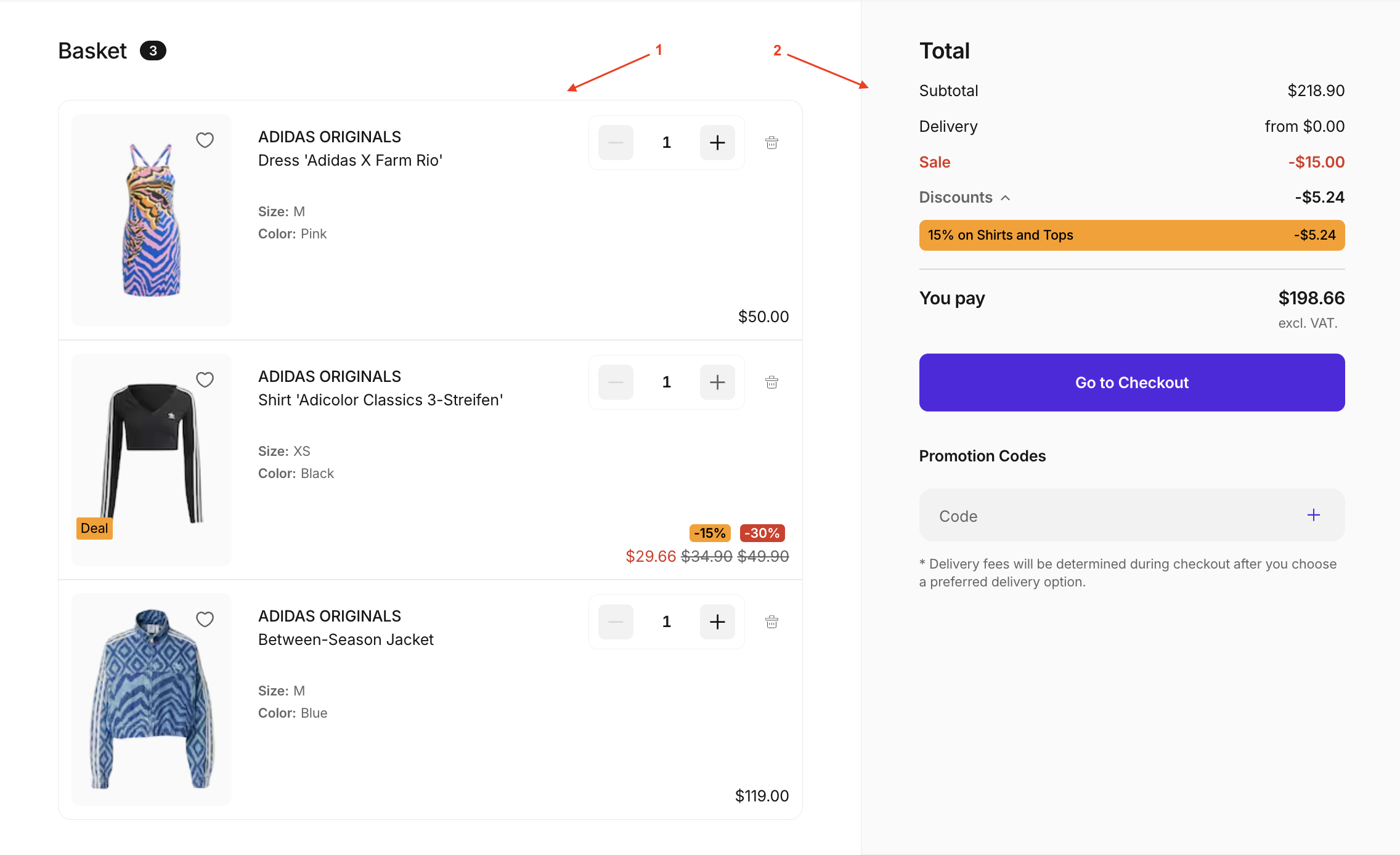This screenshot has height=855, width=1400.
Task: Click trash icon for Between-Season Jacket
Action: click(771, 622)
